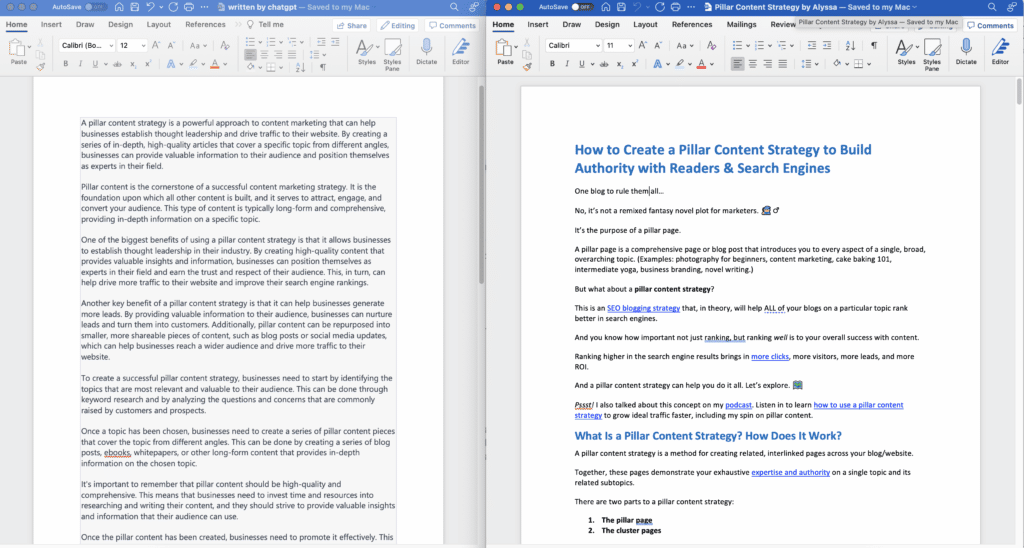1024x548 pixels.
Task: Click the "Tell me" search field
Action: pos(270,24)
